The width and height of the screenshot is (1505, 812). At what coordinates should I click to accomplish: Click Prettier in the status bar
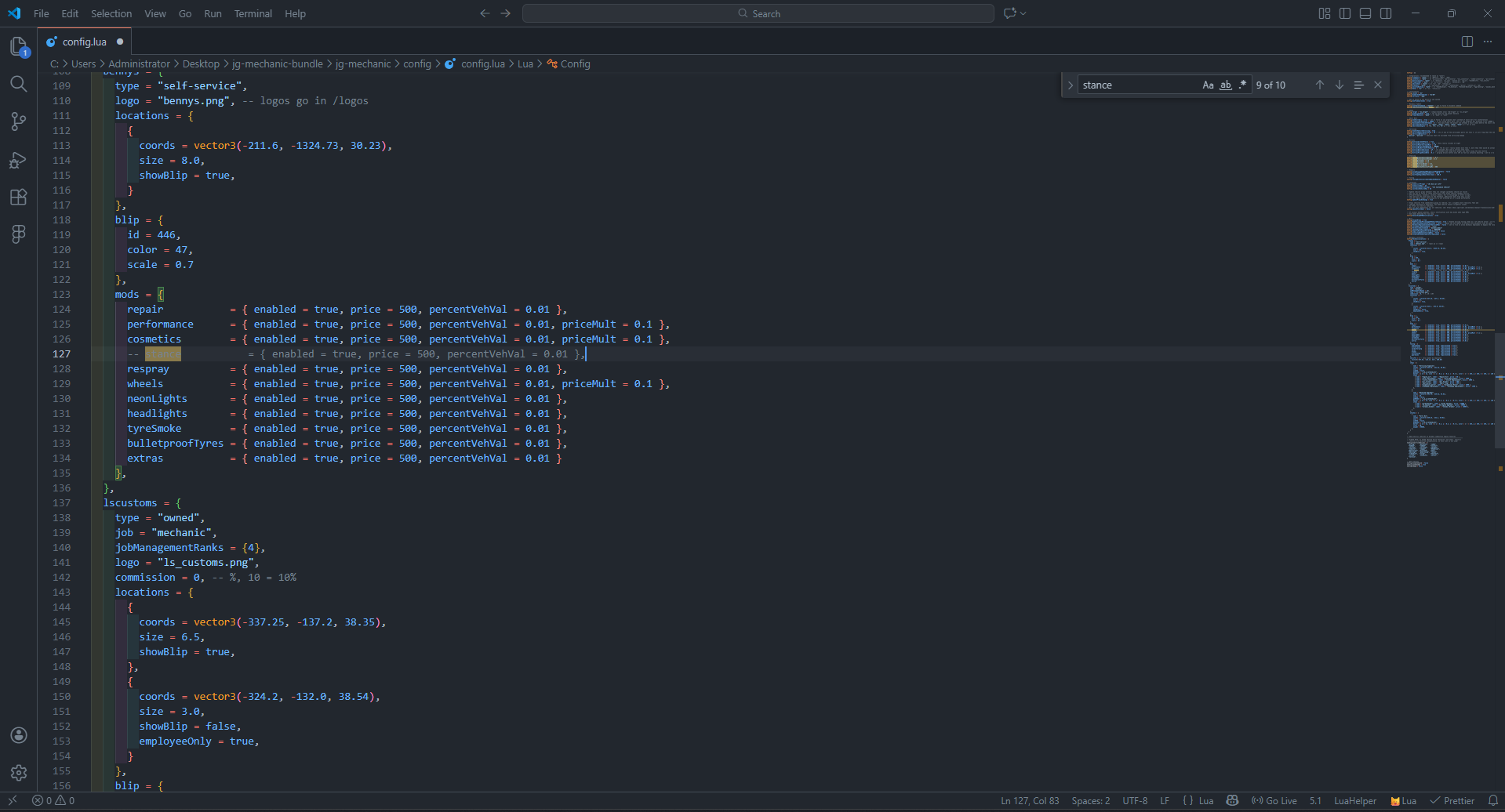click(x=1452, y=800)
